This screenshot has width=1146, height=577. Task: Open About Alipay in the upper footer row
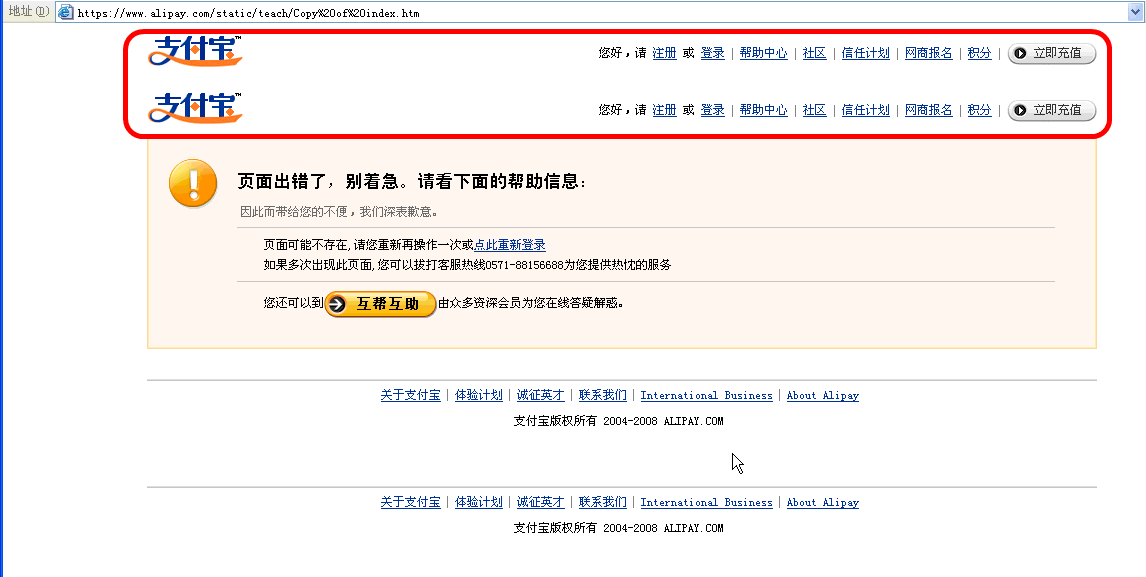point(823,396)
